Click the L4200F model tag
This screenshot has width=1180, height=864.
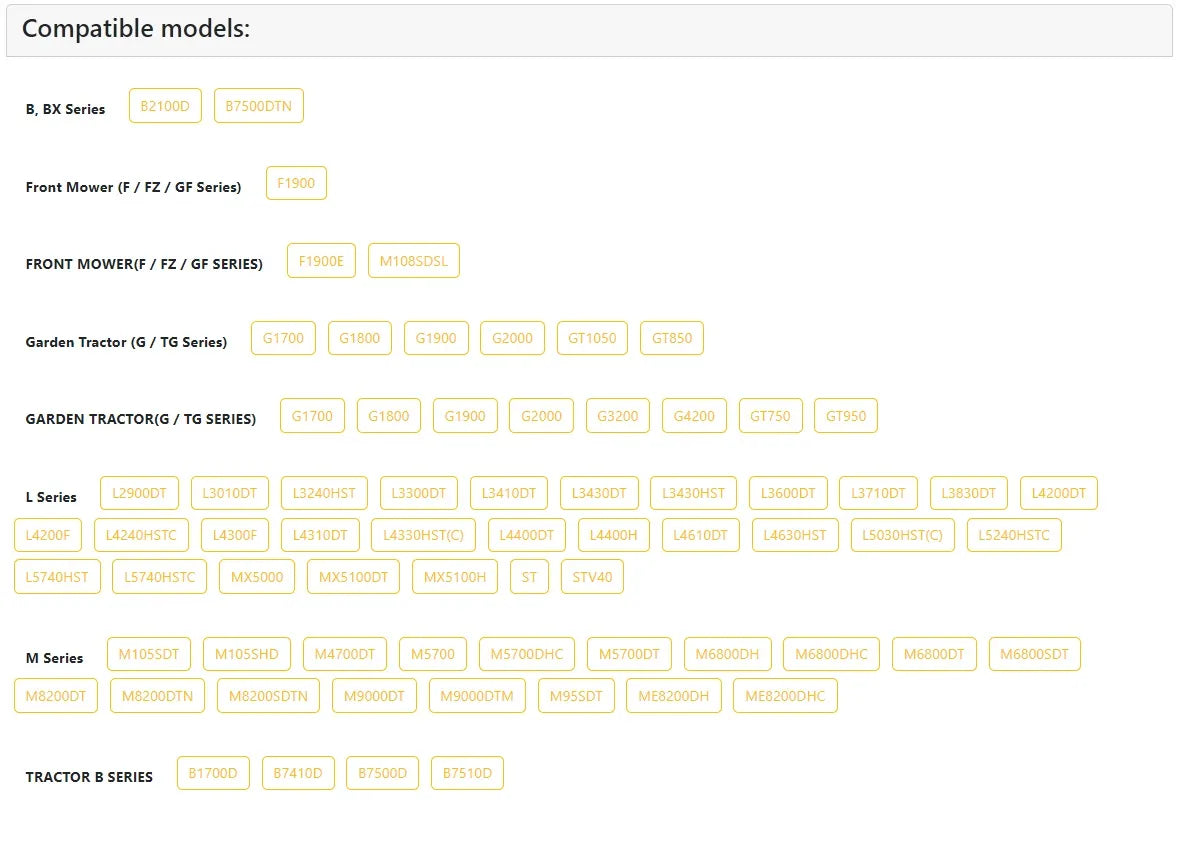coord(47,535)
